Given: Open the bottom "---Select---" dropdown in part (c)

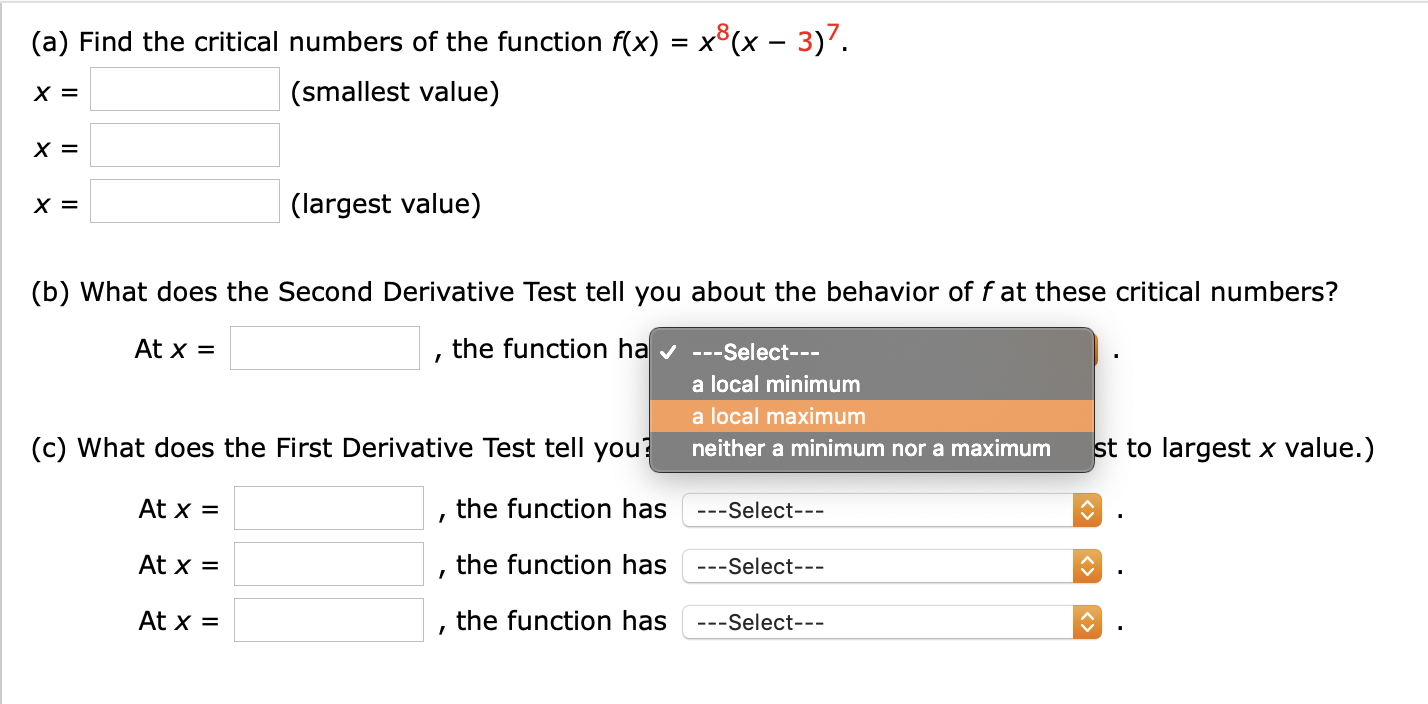Looking at the screenshot, I should [880, 622].
